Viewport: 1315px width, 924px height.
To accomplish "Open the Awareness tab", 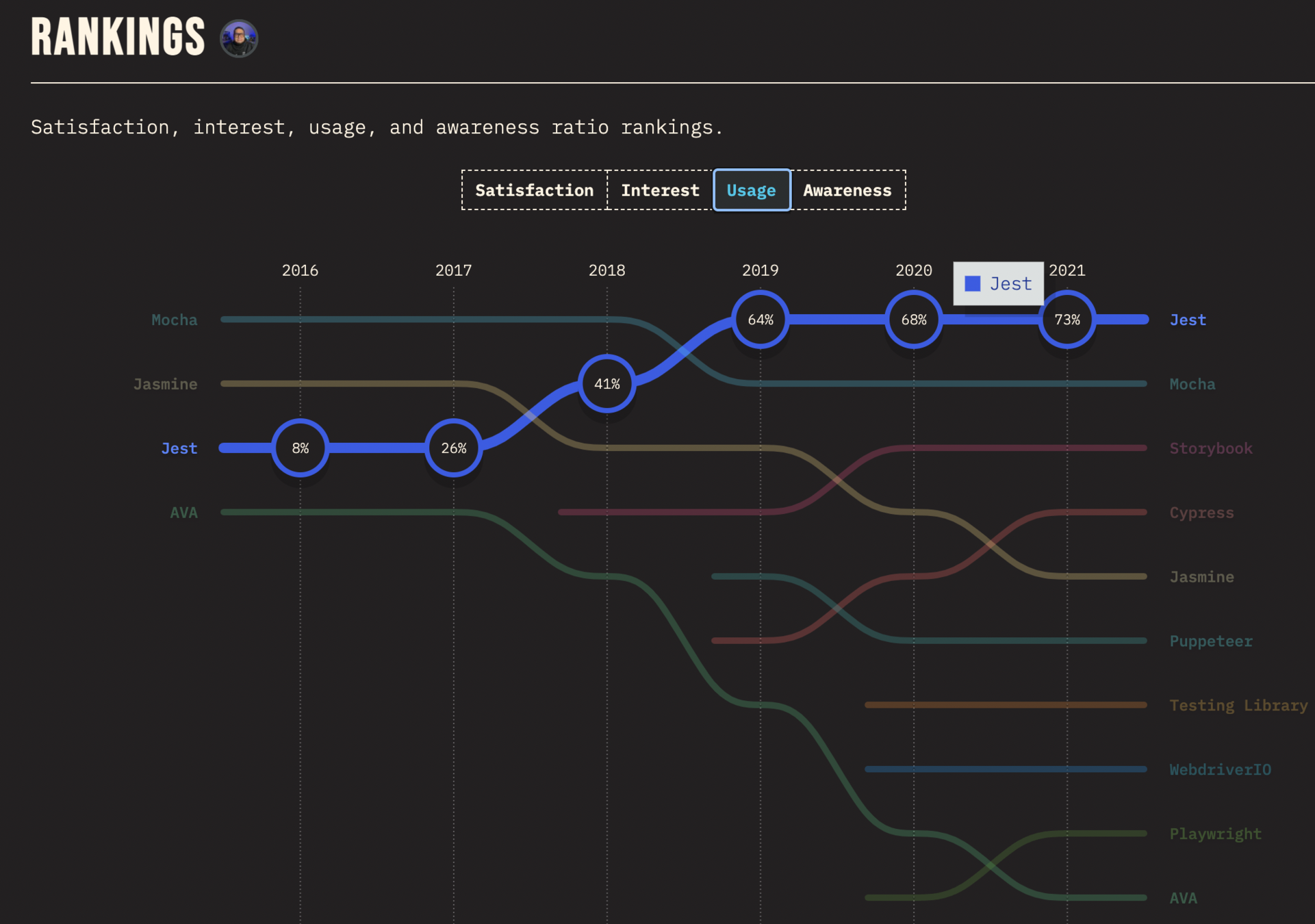I will pyautogui.click(x=847, y=190).
